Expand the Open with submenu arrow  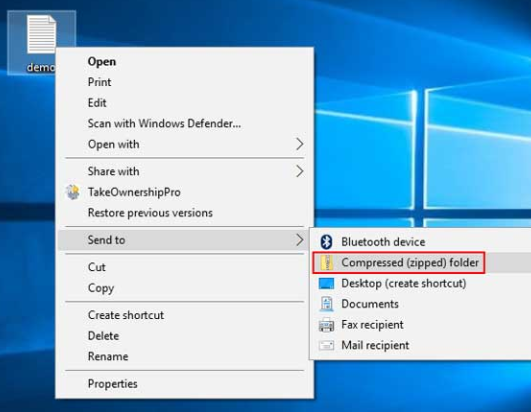tap(299, 144)
